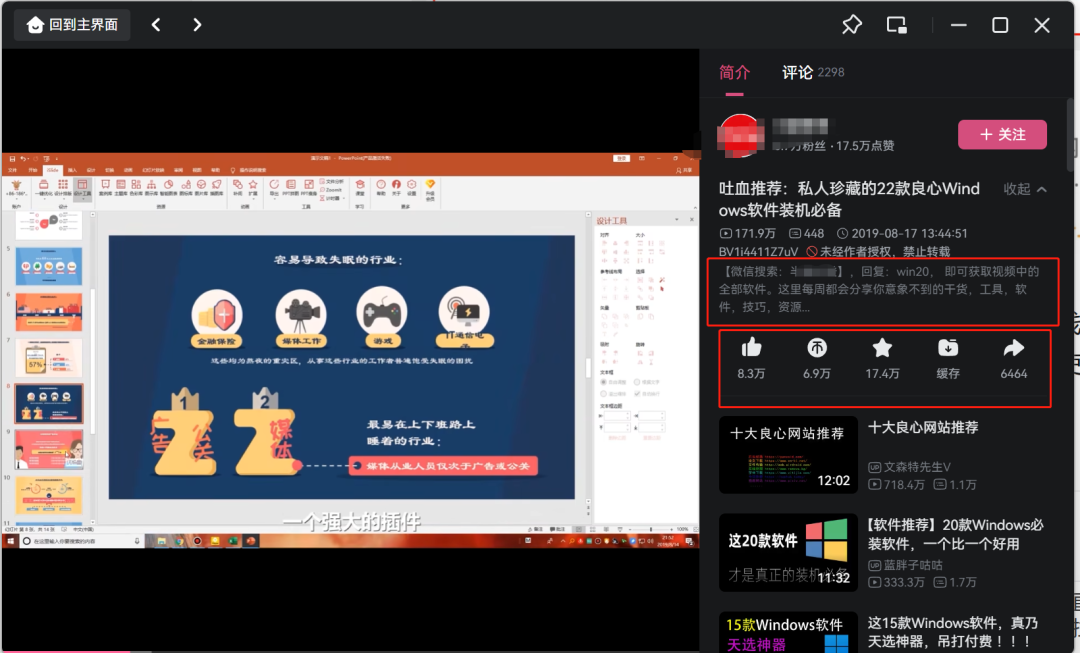Click the video playback area
The image size is (1080, 653).
point(350,350)
